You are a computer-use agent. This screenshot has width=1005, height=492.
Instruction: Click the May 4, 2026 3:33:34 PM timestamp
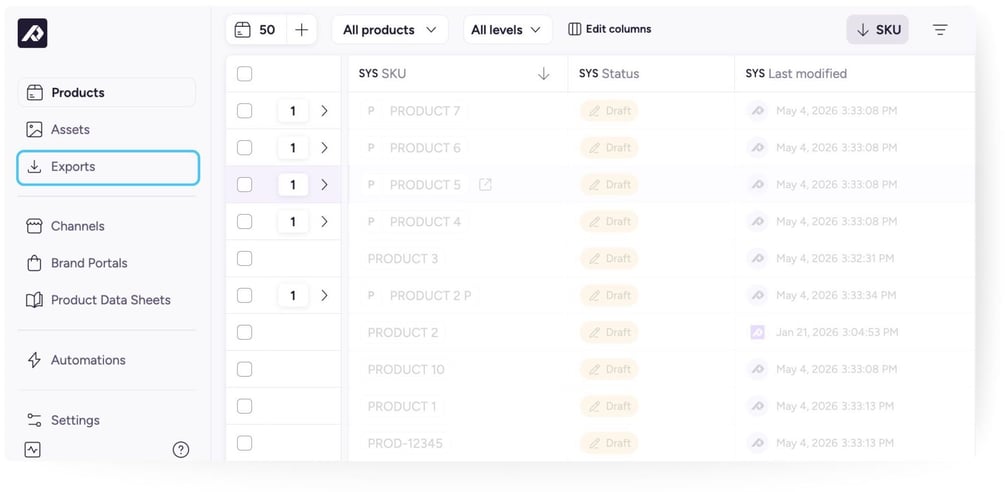coord(836,295)
